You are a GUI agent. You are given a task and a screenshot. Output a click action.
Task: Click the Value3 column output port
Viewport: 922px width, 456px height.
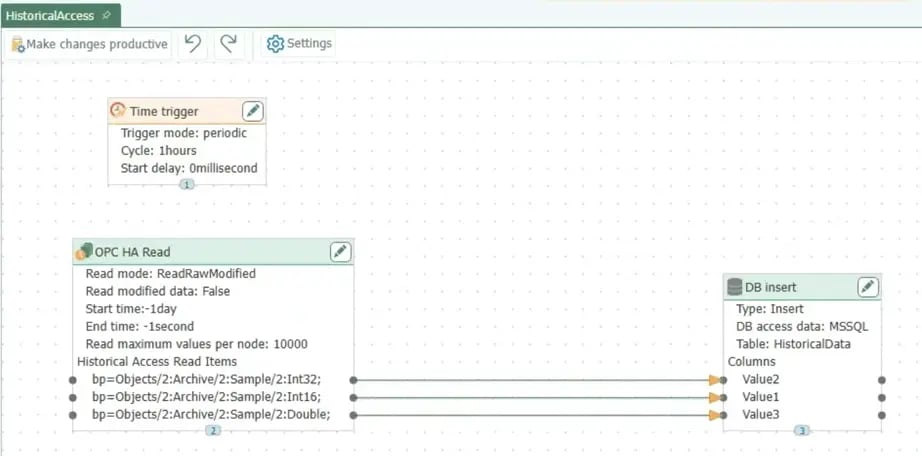(x=881, y=414)
